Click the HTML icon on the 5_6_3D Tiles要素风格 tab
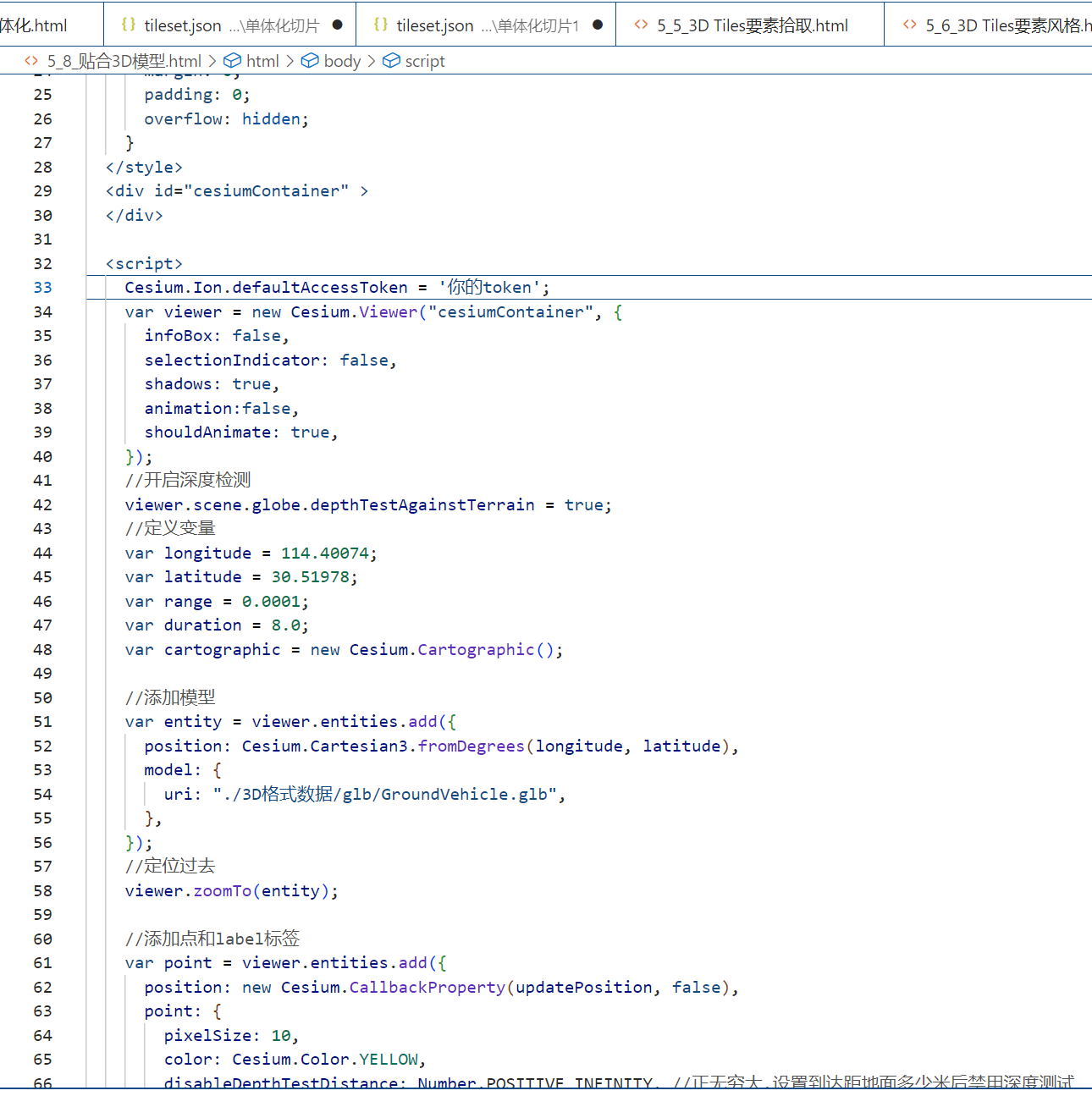This screenshot has height=1096, width=1092. [910, 25]
